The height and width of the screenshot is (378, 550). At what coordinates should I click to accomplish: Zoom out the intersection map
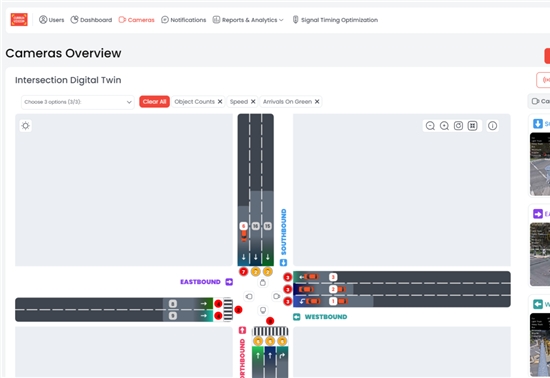[430, 126]
